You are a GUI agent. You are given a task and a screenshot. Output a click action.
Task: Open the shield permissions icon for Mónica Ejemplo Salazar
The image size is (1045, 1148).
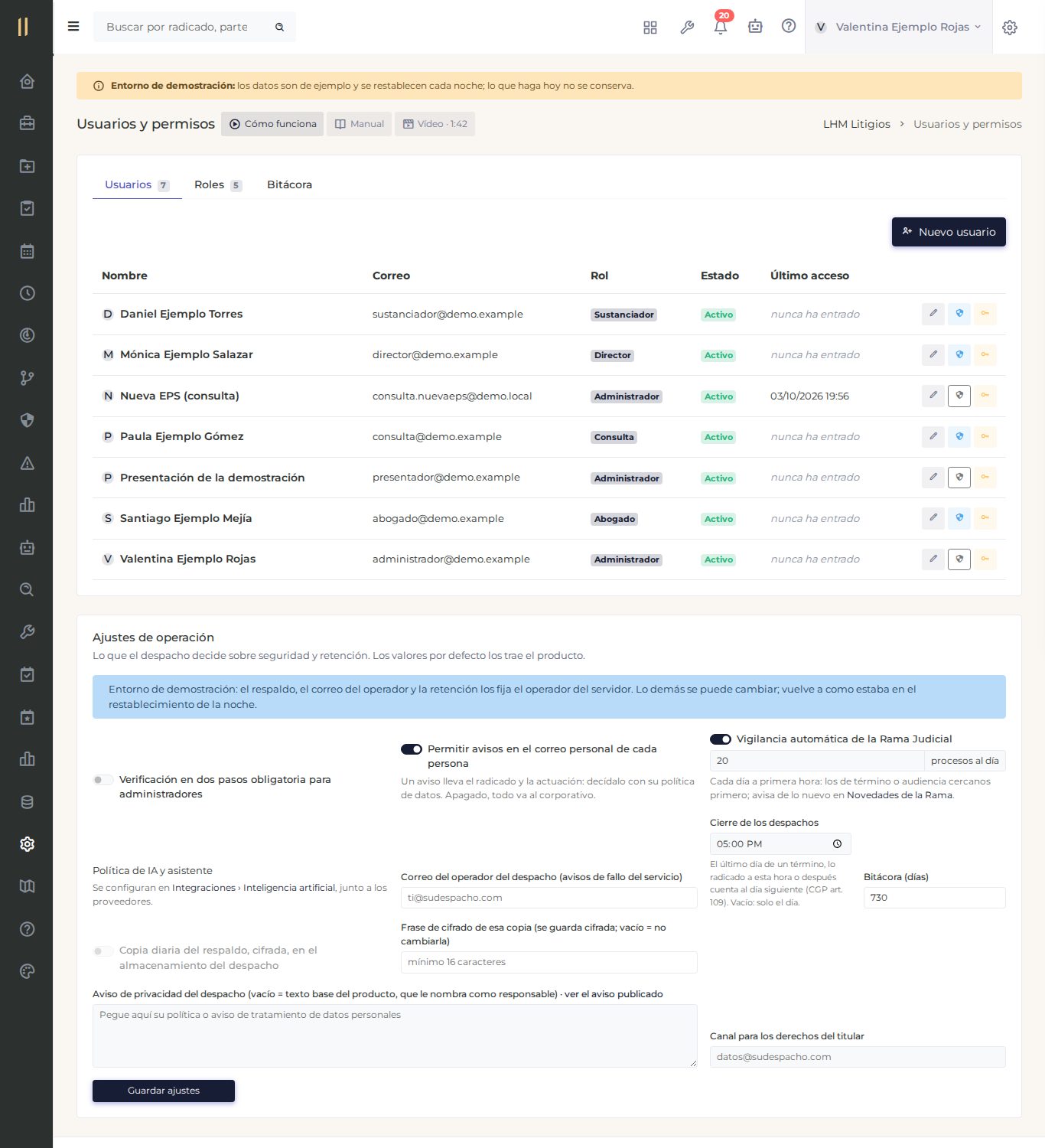pos(959,355)
